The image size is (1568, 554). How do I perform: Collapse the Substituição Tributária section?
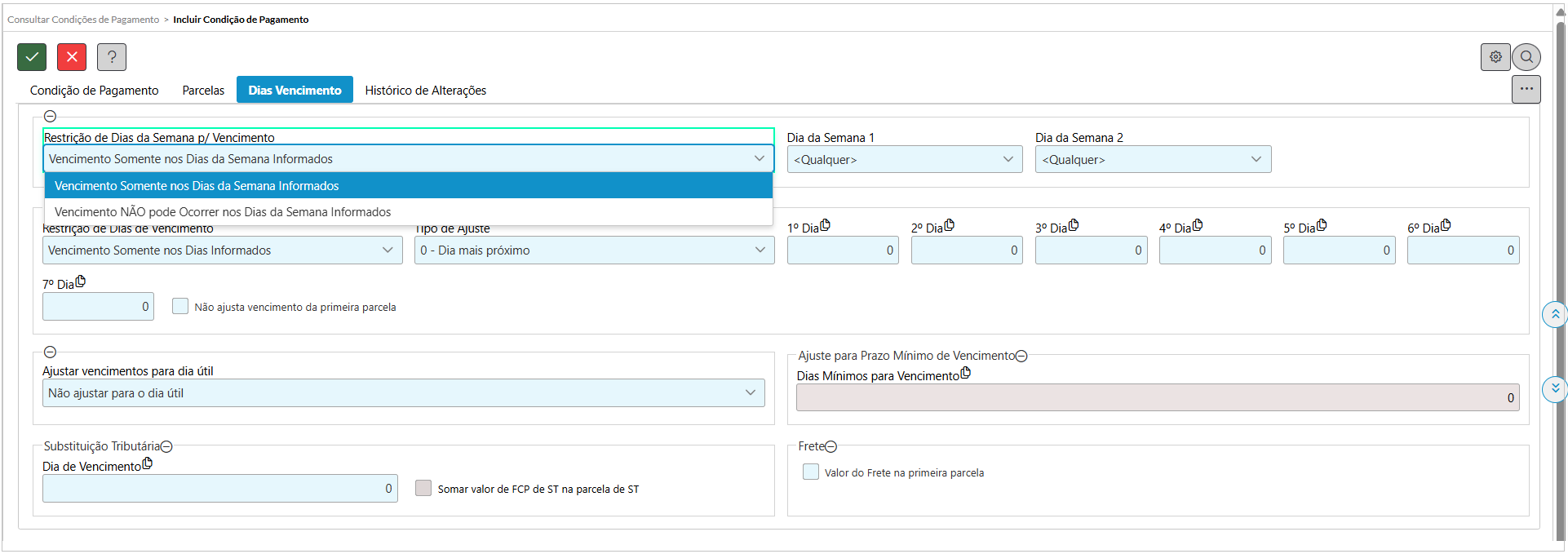(166, 446)
